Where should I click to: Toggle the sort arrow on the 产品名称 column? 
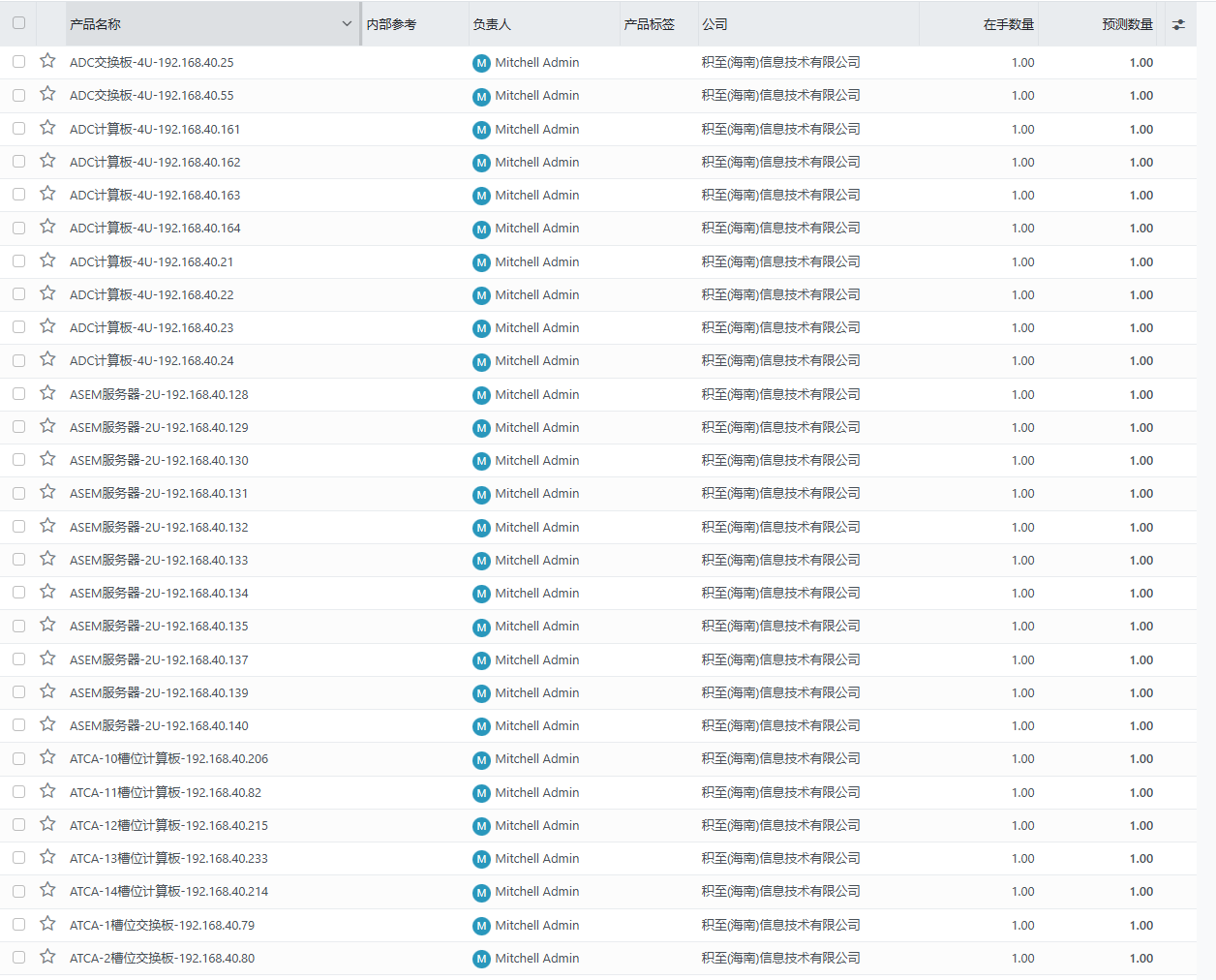pos(347,24)
